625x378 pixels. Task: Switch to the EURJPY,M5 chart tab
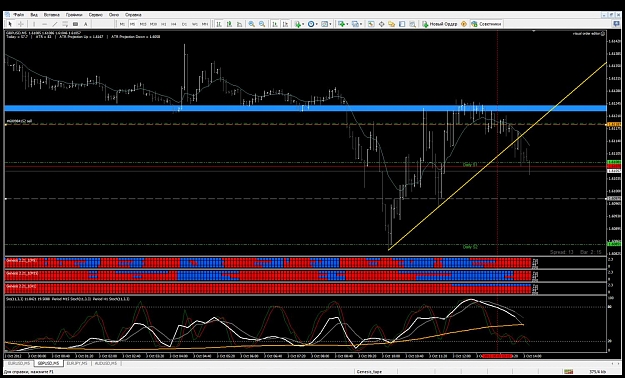click(77, 364)
